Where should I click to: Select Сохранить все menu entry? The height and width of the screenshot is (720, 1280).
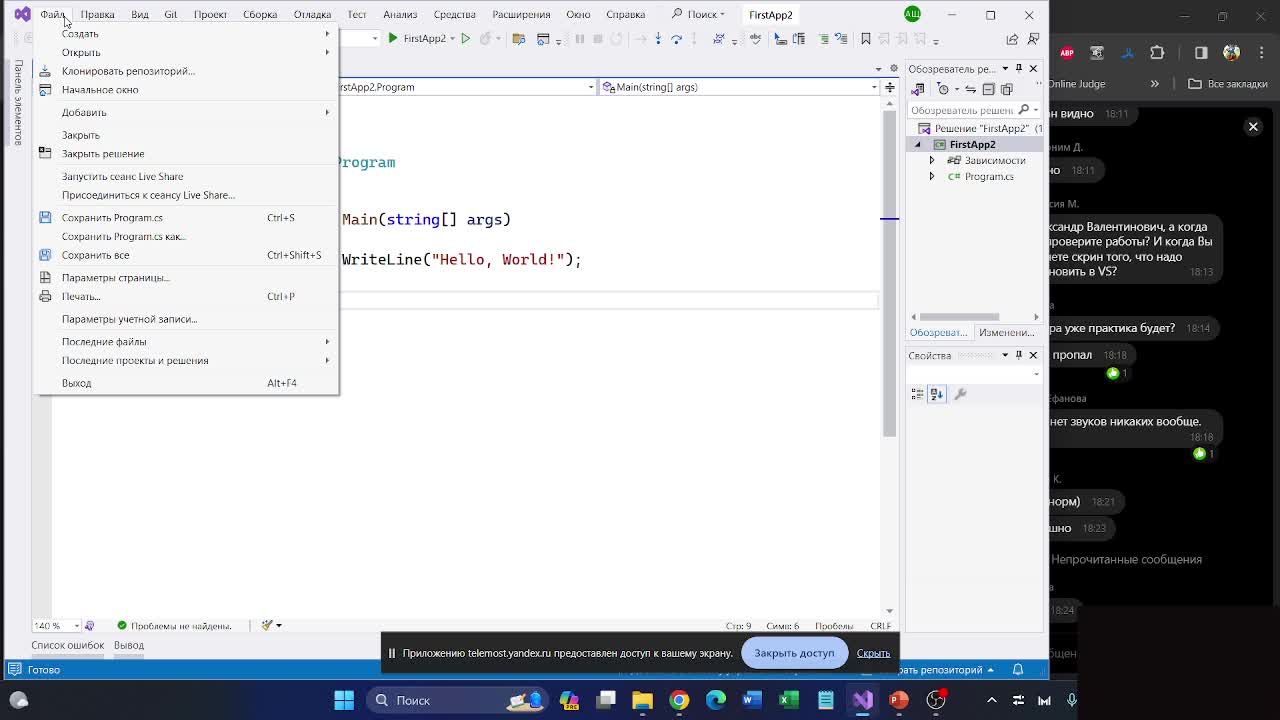[x=187, y=255]
